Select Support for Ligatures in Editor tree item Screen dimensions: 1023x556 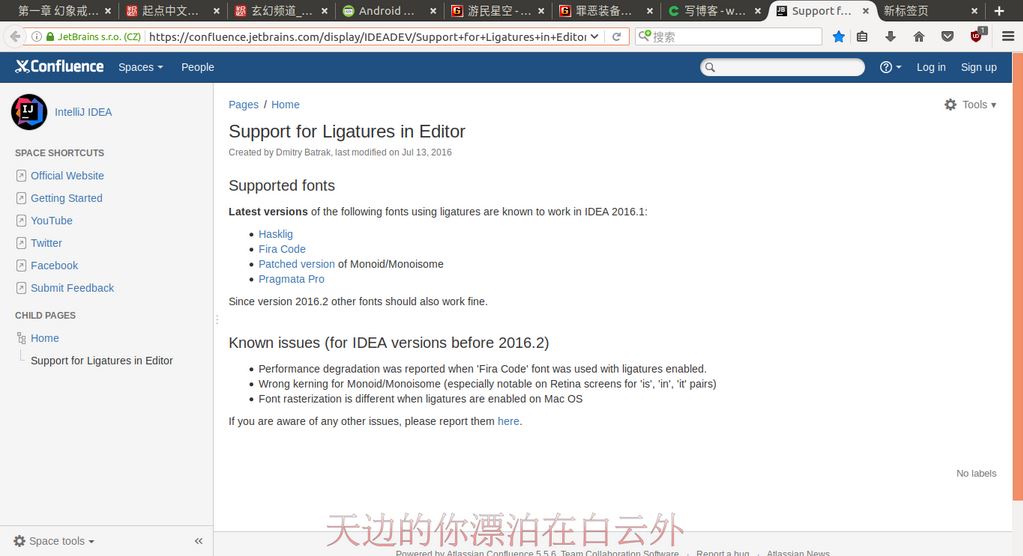coord(102,360)
